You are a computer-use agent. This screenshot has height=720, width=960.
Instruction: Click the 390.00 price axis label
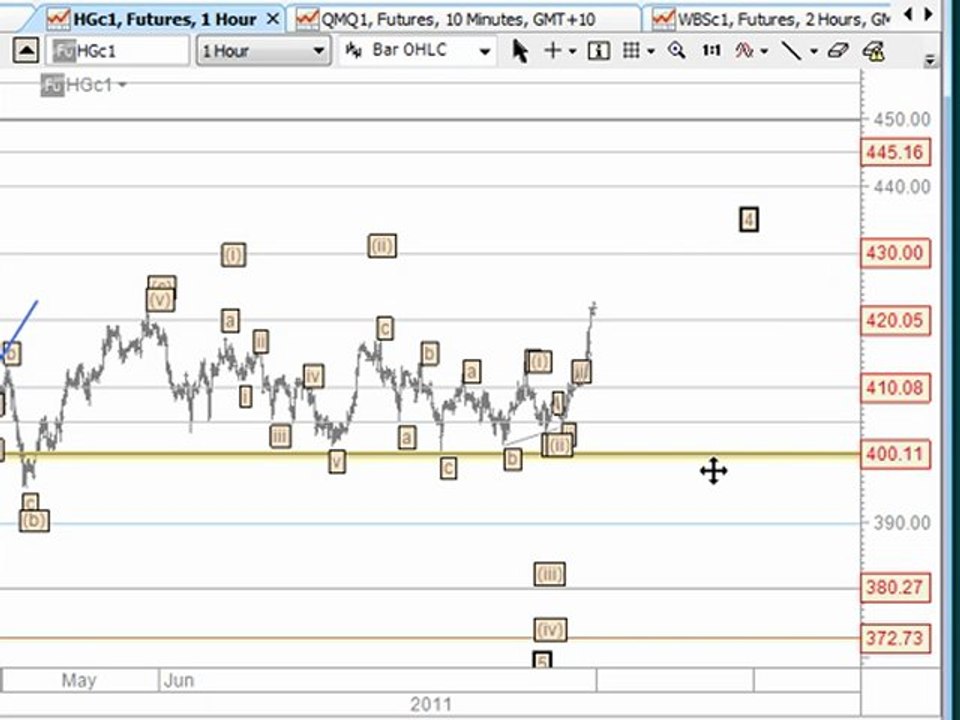pos(902,523)
